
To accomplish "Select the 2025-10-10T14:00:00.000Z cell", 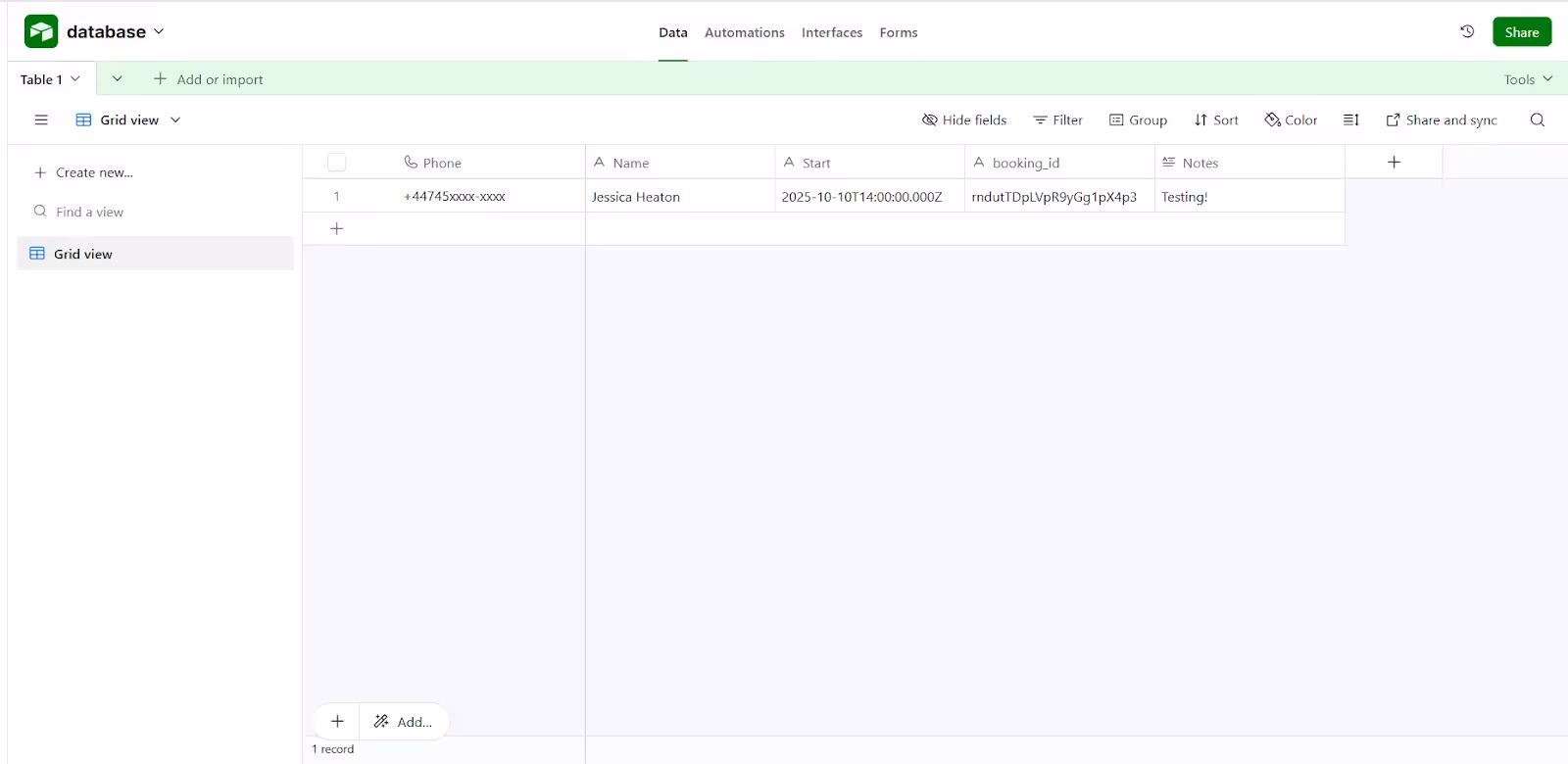I will pos(869,196).
